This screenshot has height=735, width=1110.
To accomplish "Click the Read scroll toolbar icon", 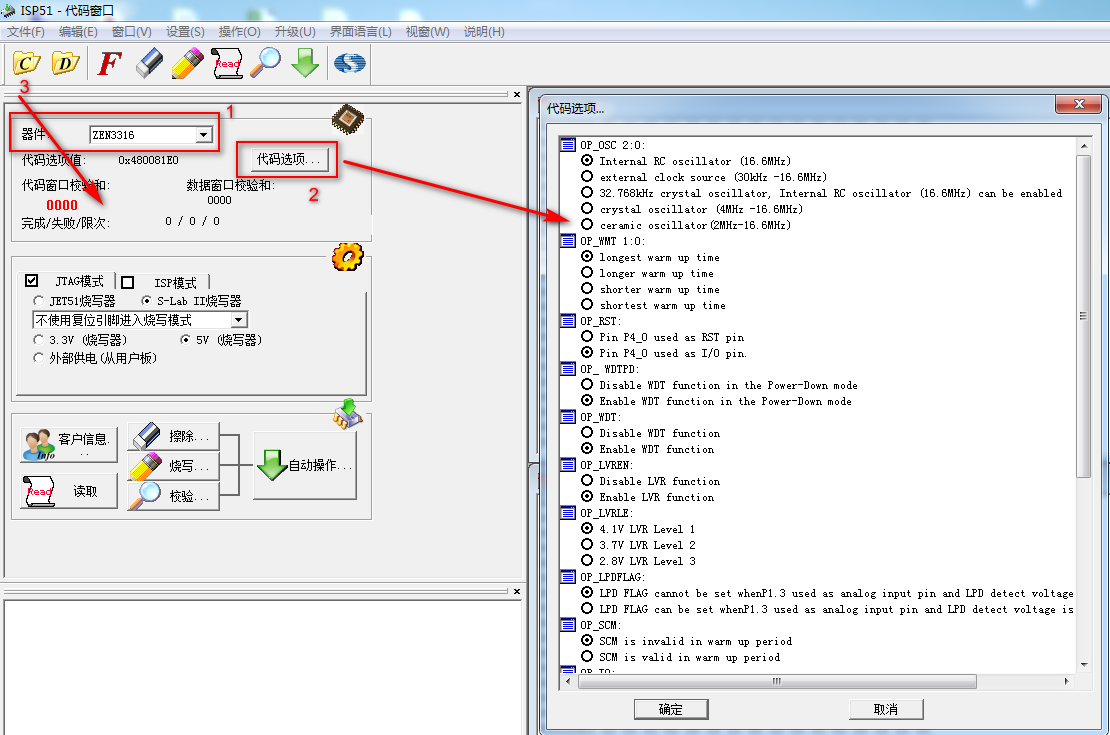I will (x=227, y=63).
